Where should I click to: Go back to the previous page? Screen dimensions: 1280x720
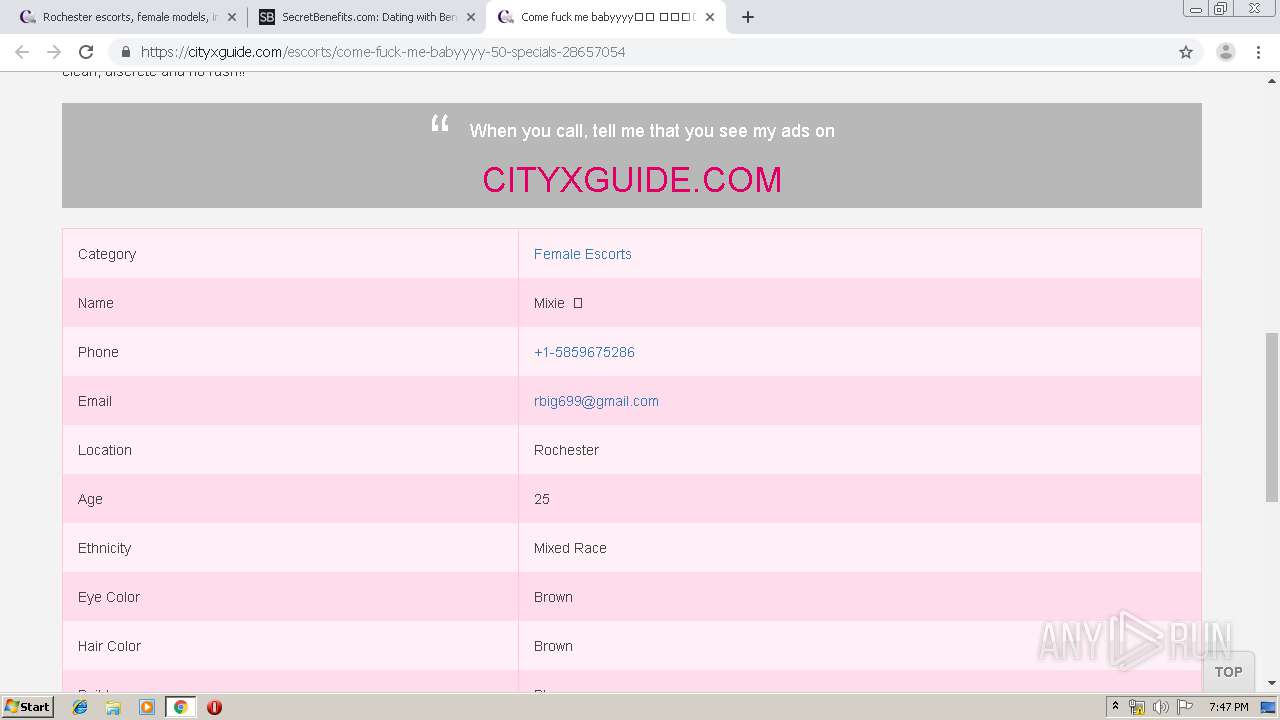click(22, 52)
